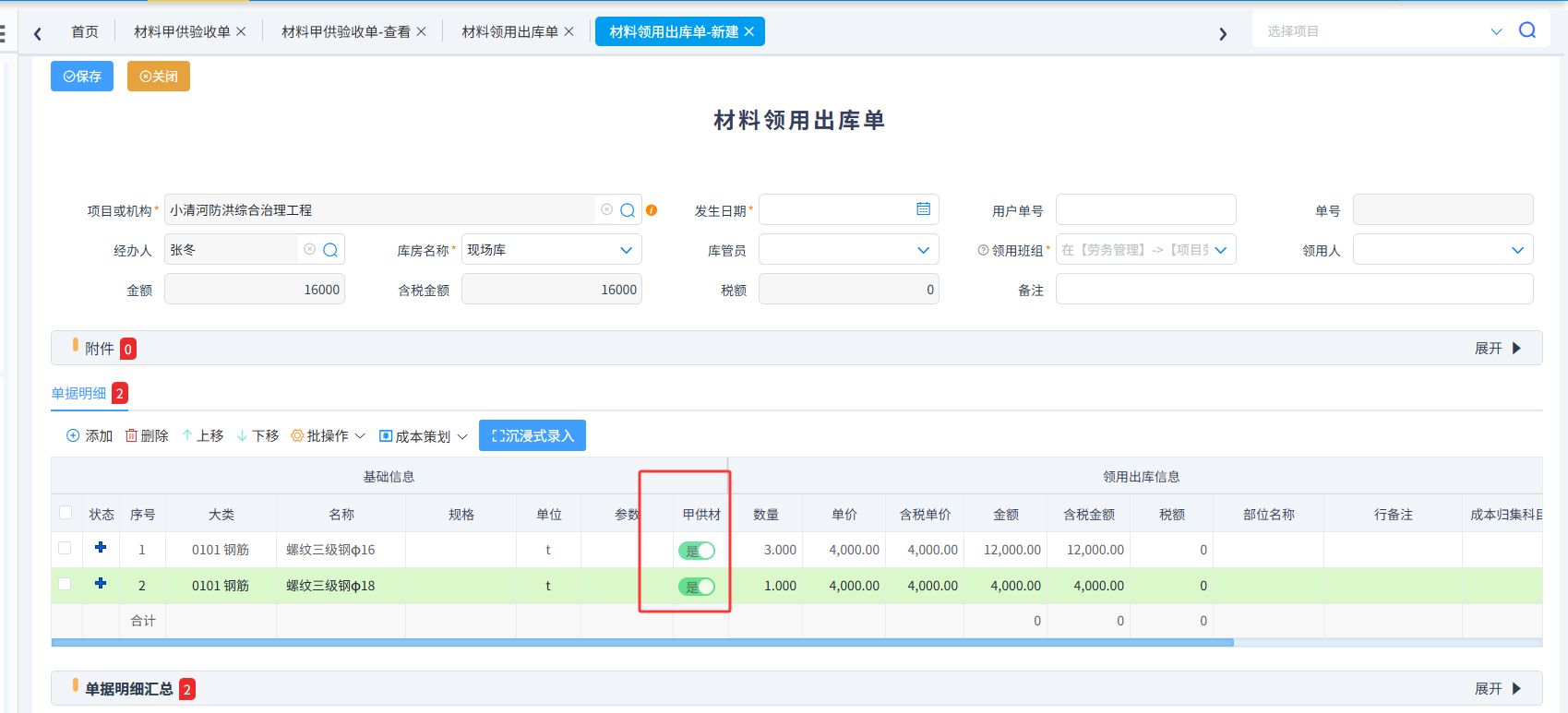Image resolution: width=1568 pixels, height=713 pixels.
Task: Click 上移 to move row up
Action: pos(203,435)
